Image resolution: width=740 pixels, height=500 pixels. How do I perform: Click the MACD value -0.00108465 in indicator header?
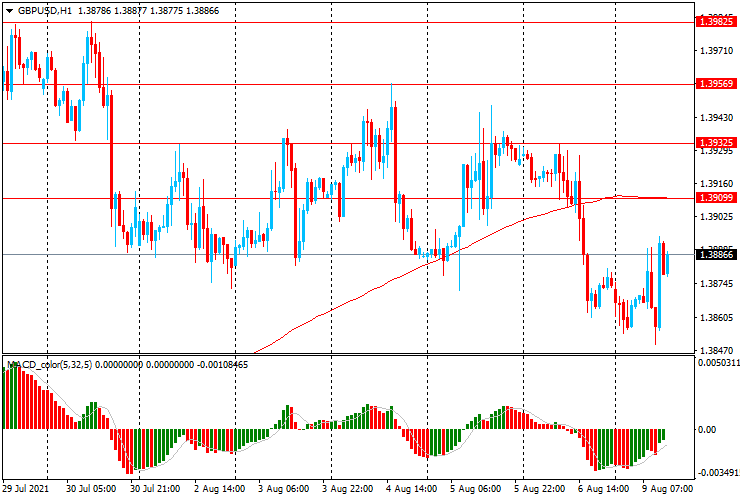pos(222,364)
